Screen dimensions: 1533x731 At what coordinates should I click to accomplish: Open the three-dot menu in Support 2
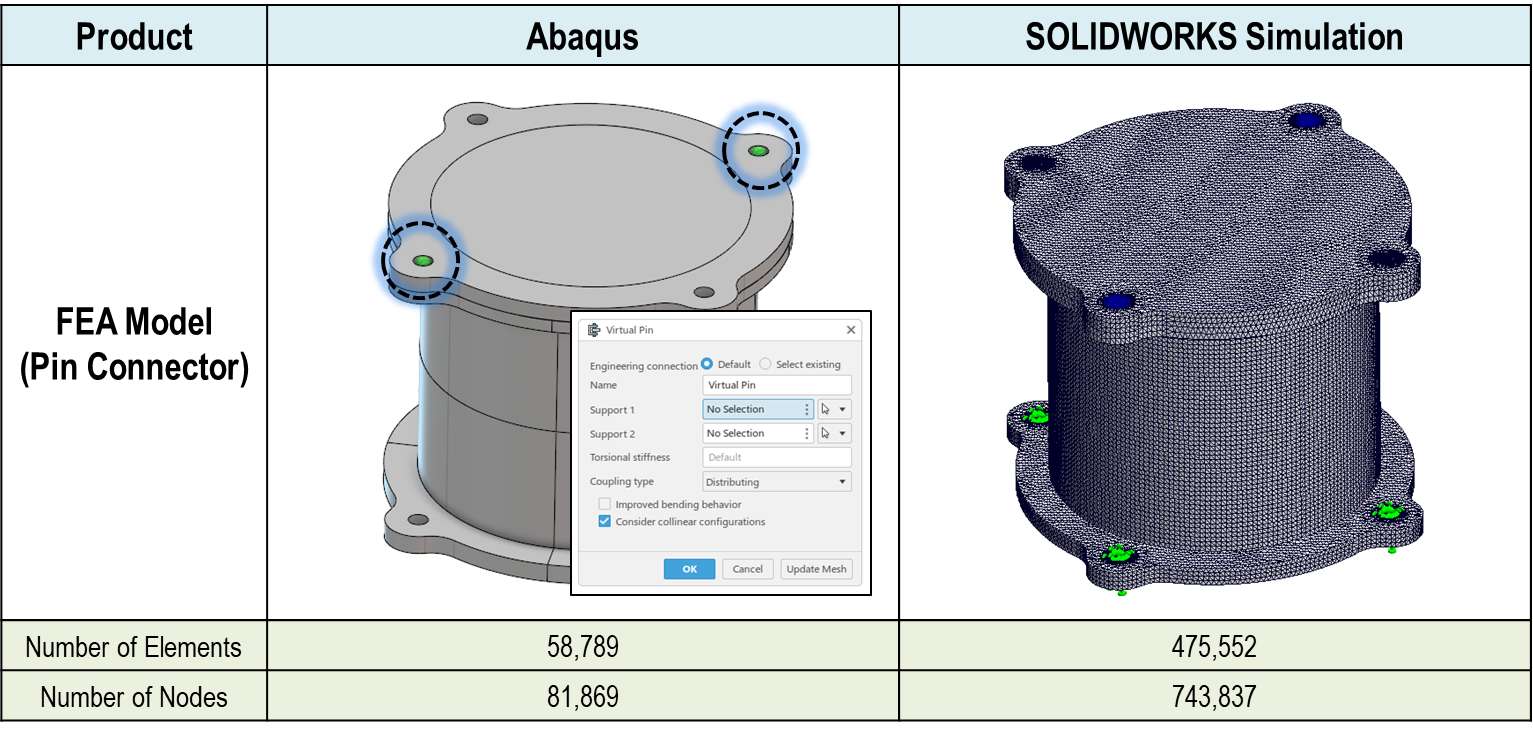coord(807,433)
